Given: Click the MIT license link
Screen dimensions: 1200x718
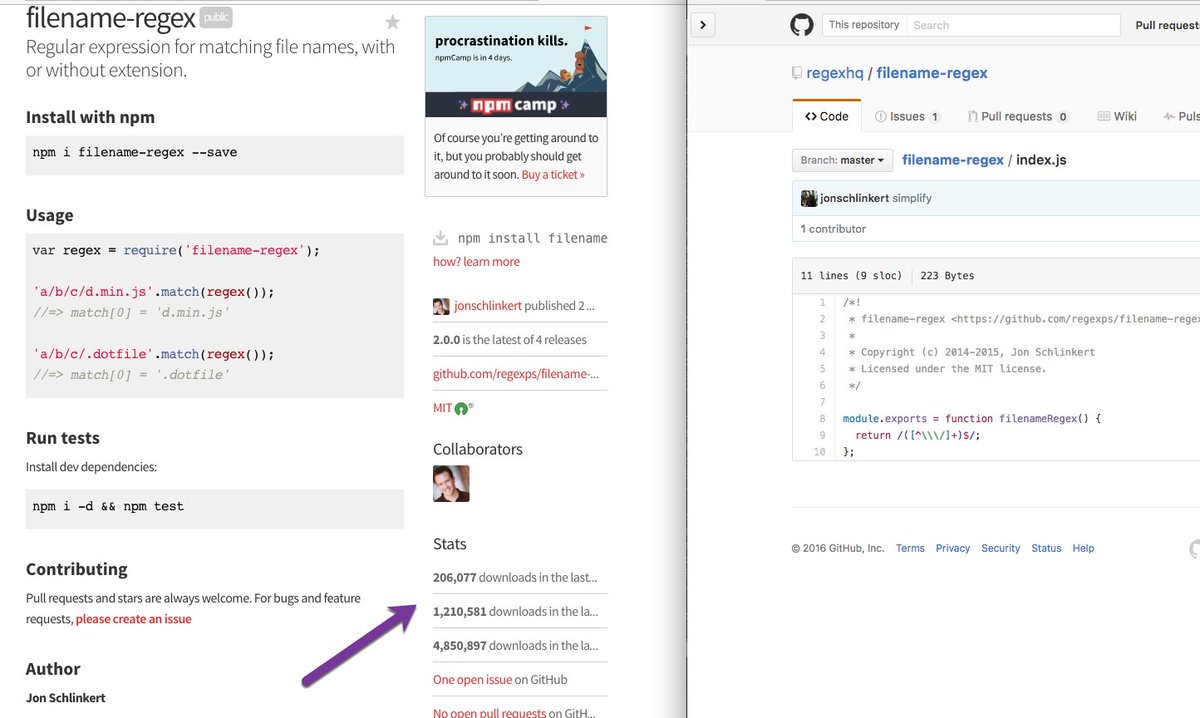Looking at the screenshot, I should click(443, 408).
